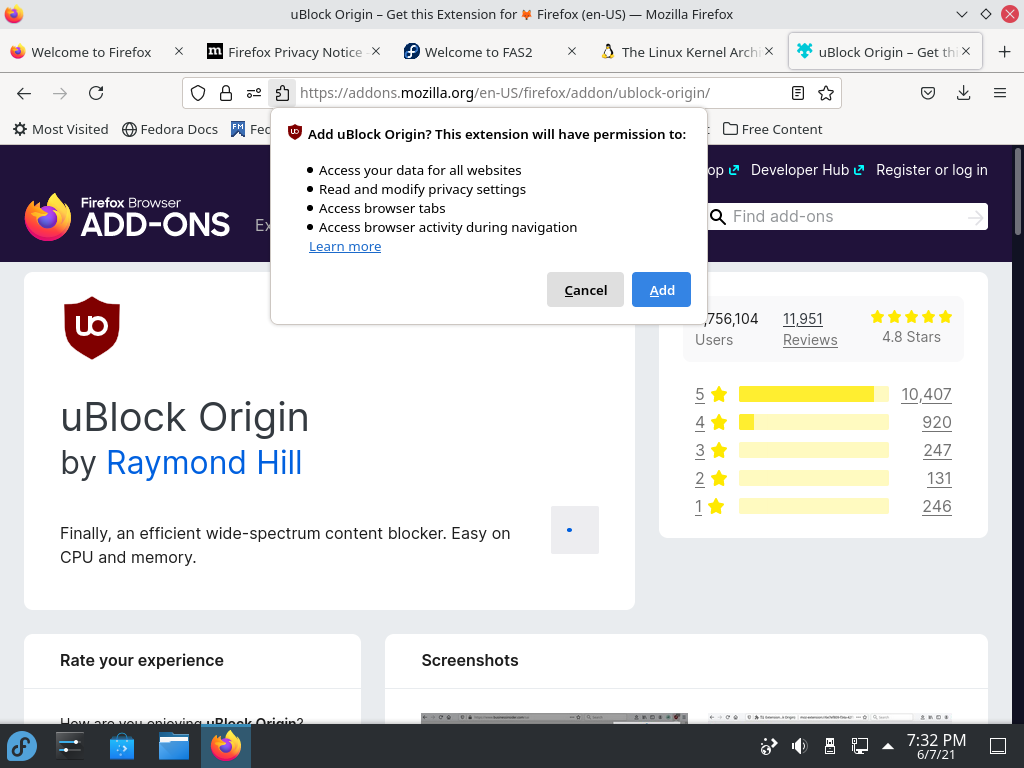The image size is (1024, 768).
Task: Click the uBlock Origin shield logo on page
Action: coord(92,328)
